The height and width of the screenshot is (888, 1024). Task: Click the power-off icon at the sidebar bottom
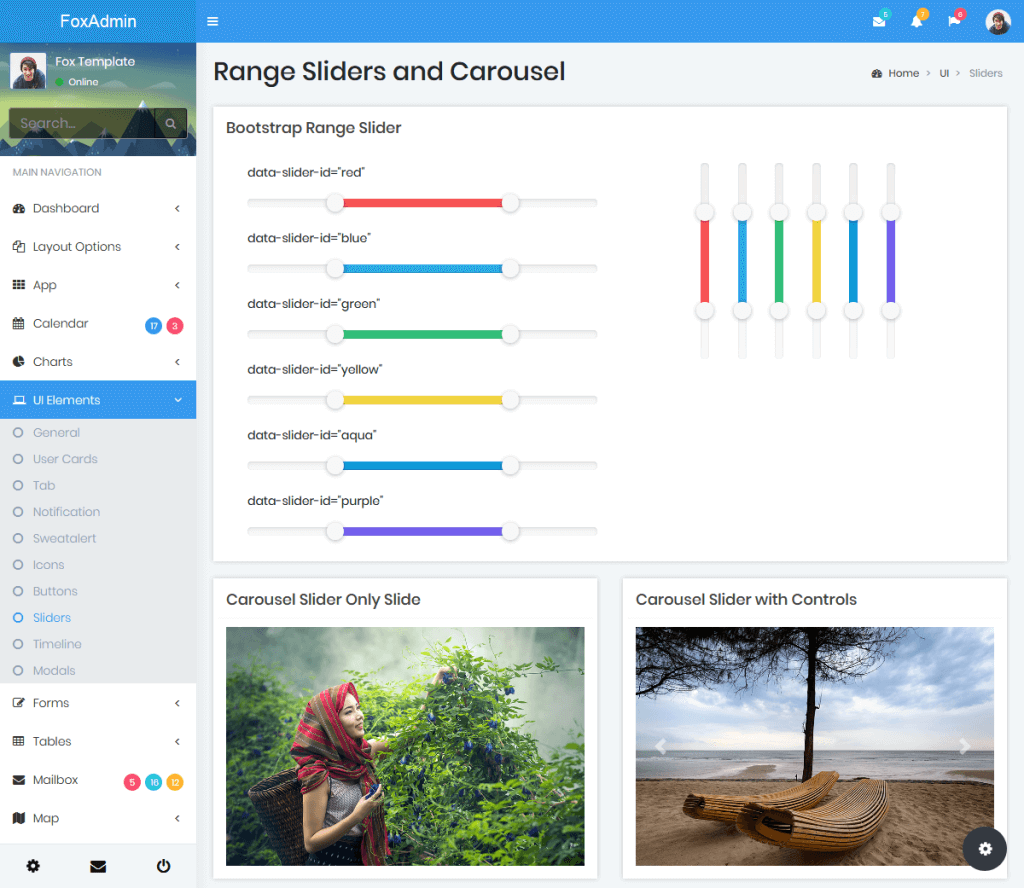(x=163, y=866)
